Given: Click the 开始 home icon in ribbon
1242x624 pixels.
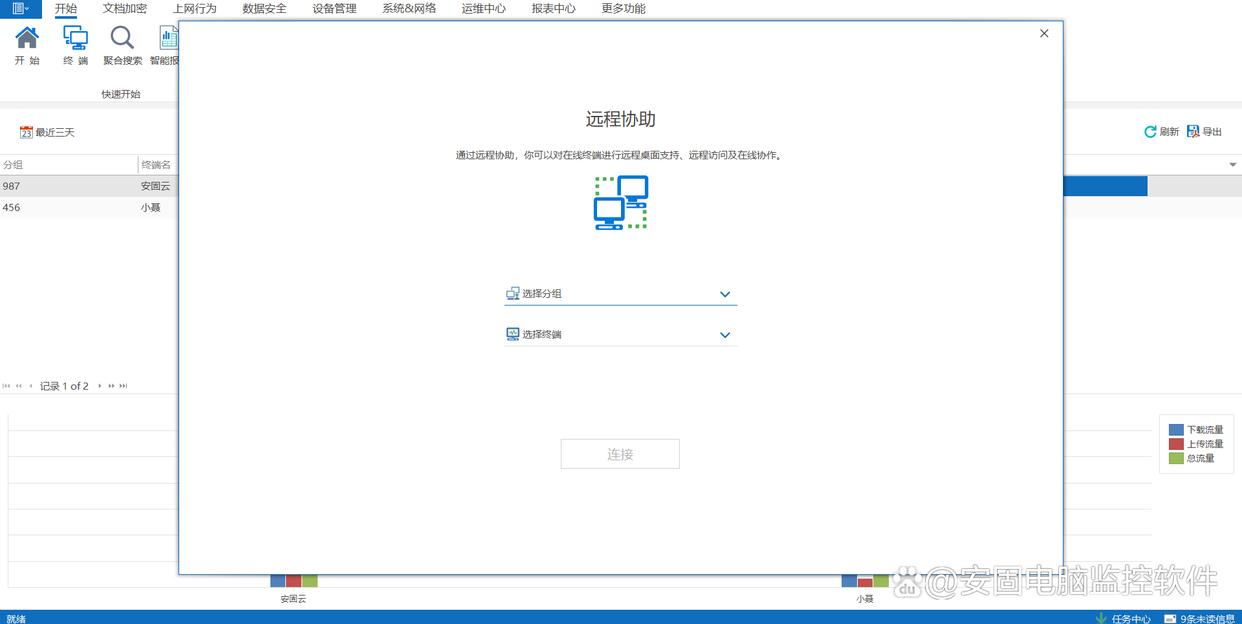Looking at the screenshot, I should click(27, 38).
